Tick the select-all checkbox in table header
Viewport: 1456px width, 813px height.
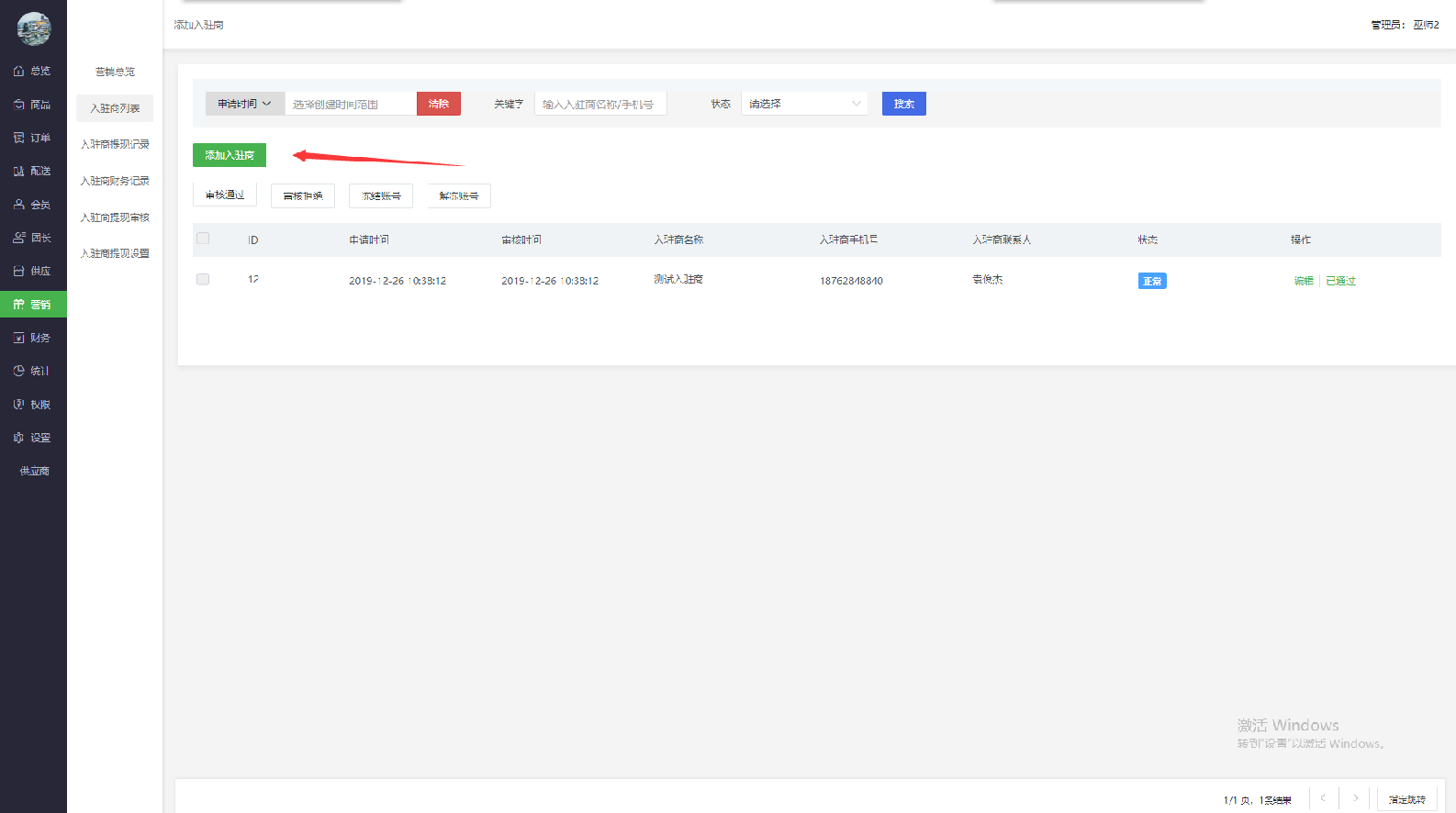pos(203,239)
